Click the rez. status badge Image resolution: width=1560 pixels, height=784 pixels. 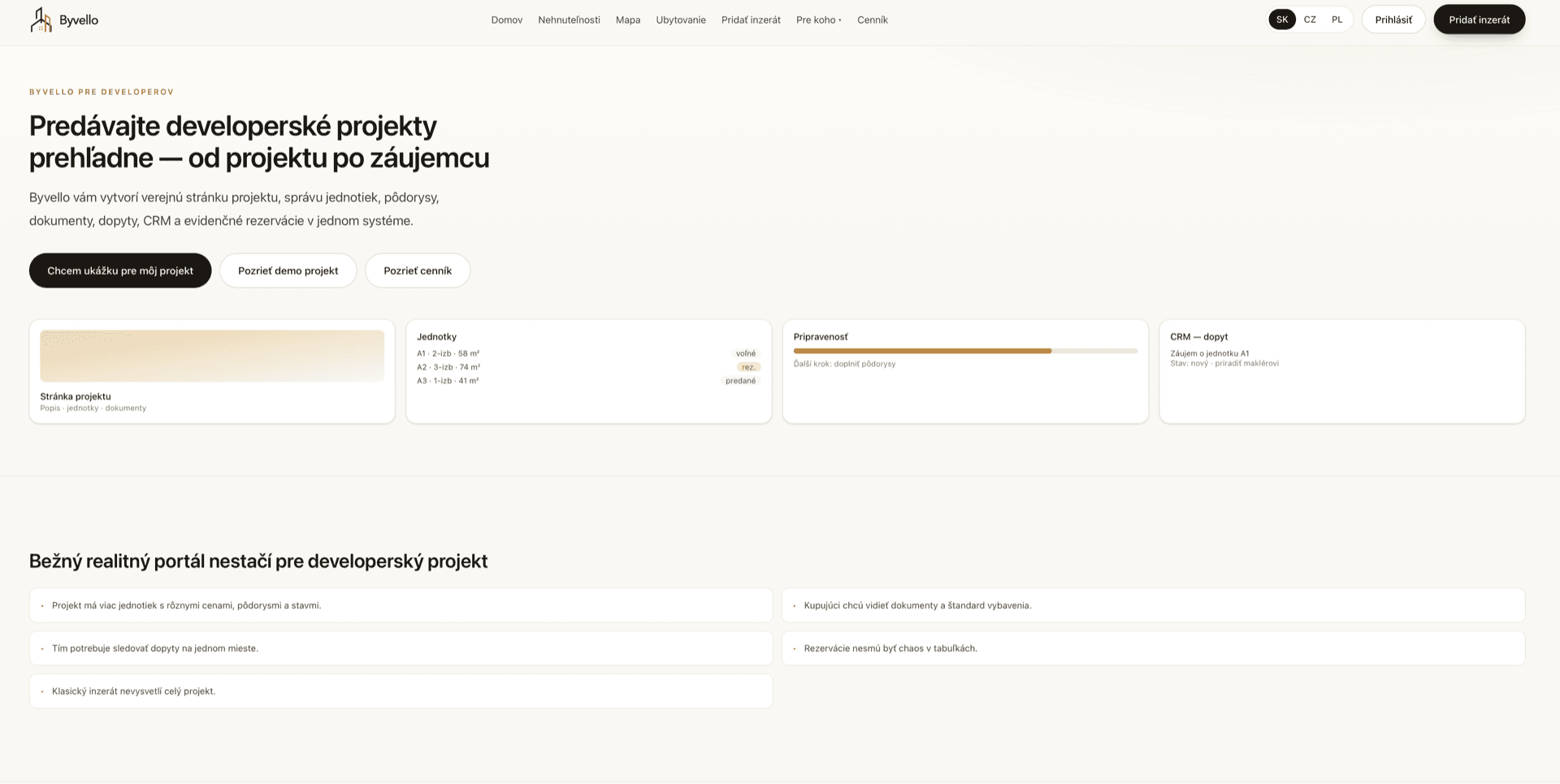coord(748,367)
